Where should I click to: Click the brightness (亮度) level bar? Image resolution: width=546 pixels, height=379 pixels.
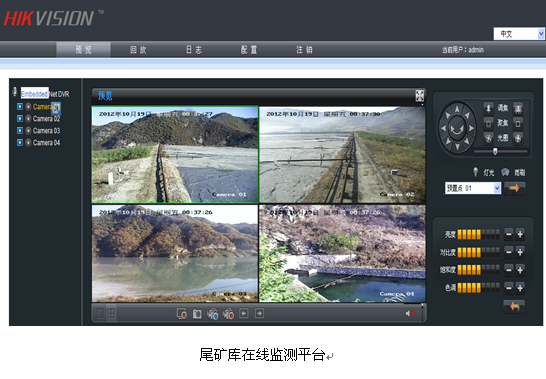(x=478, y=234)
